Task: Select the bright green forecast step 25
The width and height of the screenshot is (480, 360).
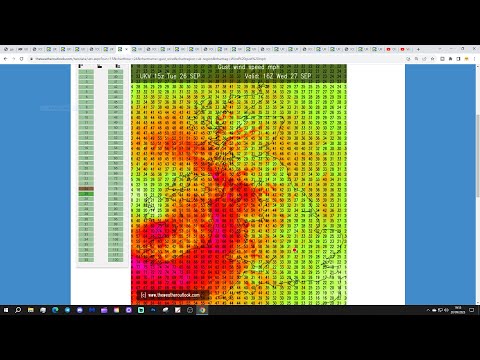Action: [86, 194]
